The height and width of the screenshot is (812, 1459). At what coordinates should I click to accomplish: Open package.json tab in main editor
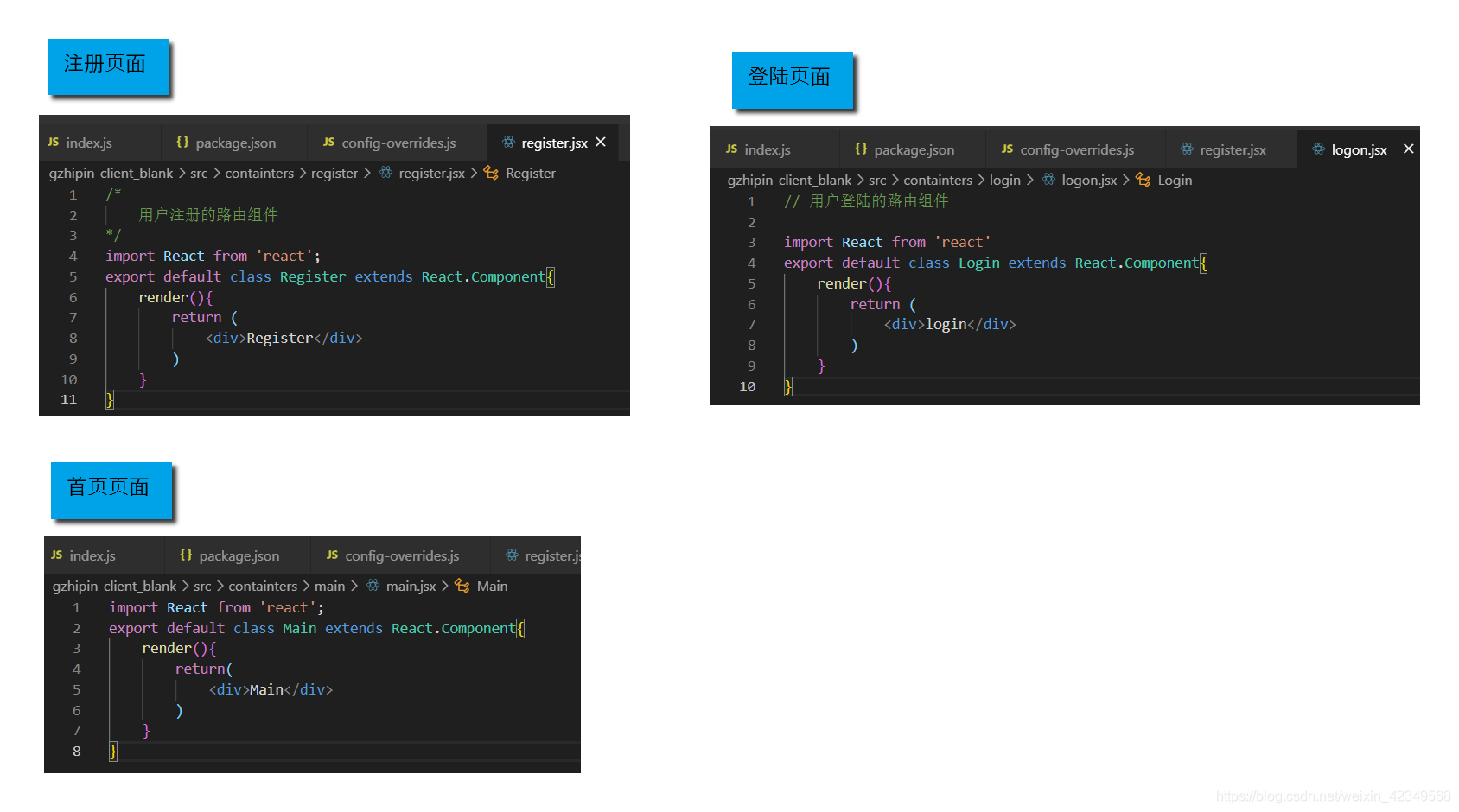point(237,555)
